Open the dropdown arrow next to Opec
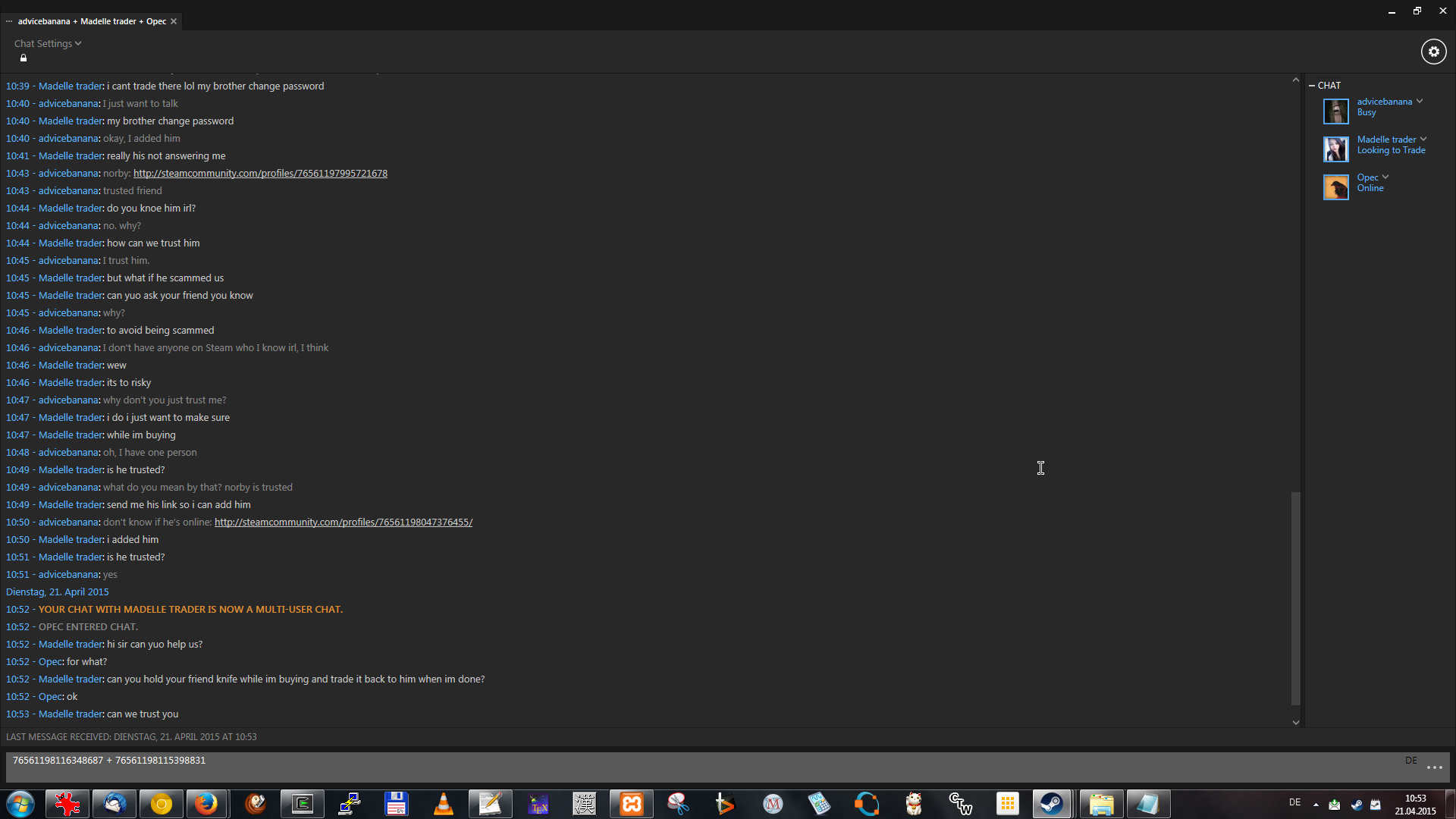Viewport: 1456px width, 819px height. pyautogui.click(x=1385, y=177)
